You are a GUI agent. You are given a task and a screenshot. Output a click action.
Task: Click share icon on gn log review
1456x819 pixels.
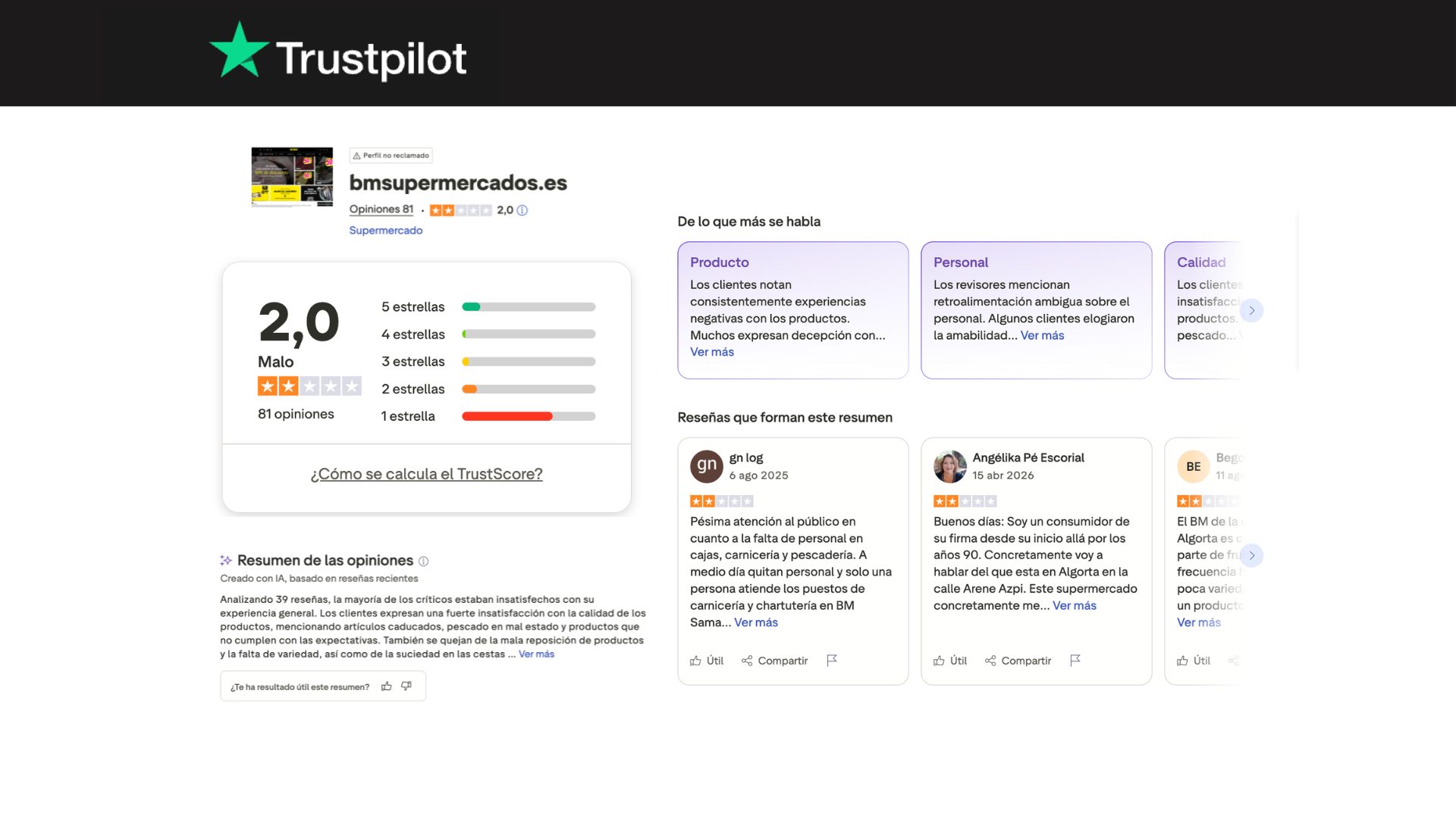click(747, 661)
